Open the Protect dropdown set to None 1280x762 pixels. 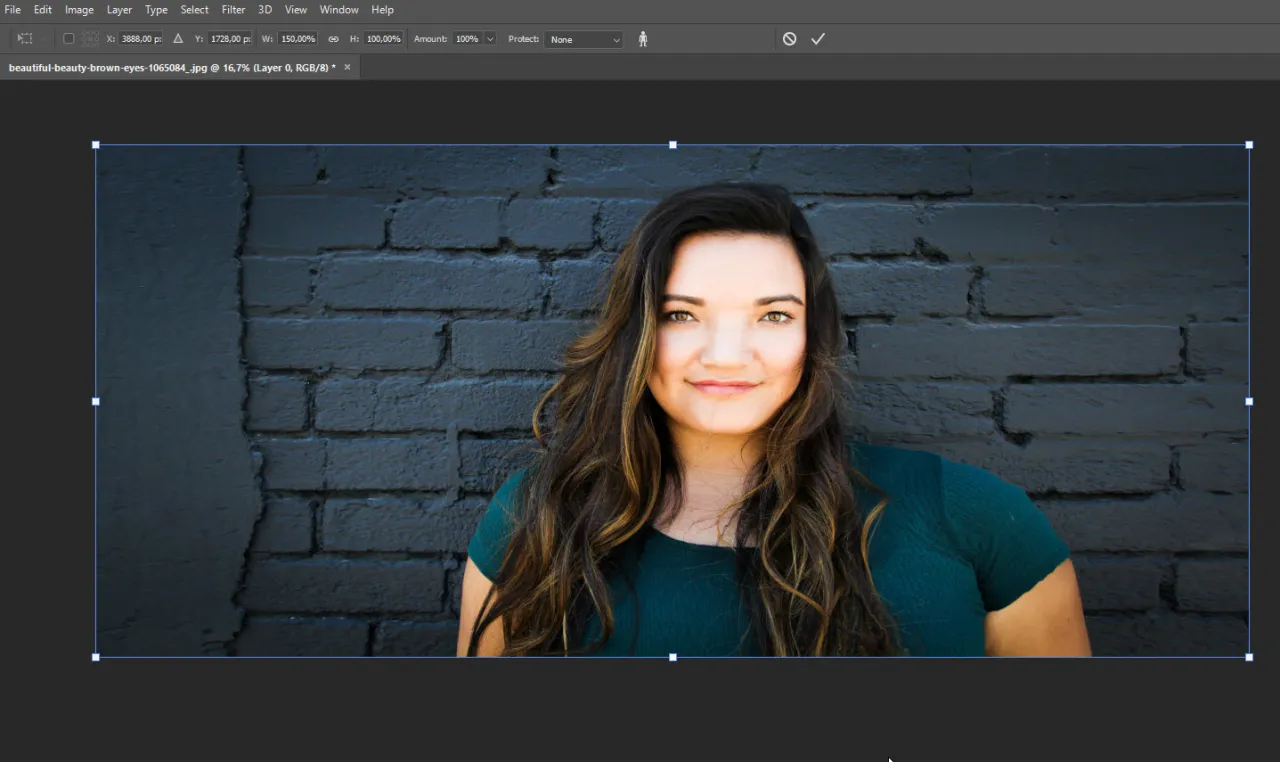583,40
